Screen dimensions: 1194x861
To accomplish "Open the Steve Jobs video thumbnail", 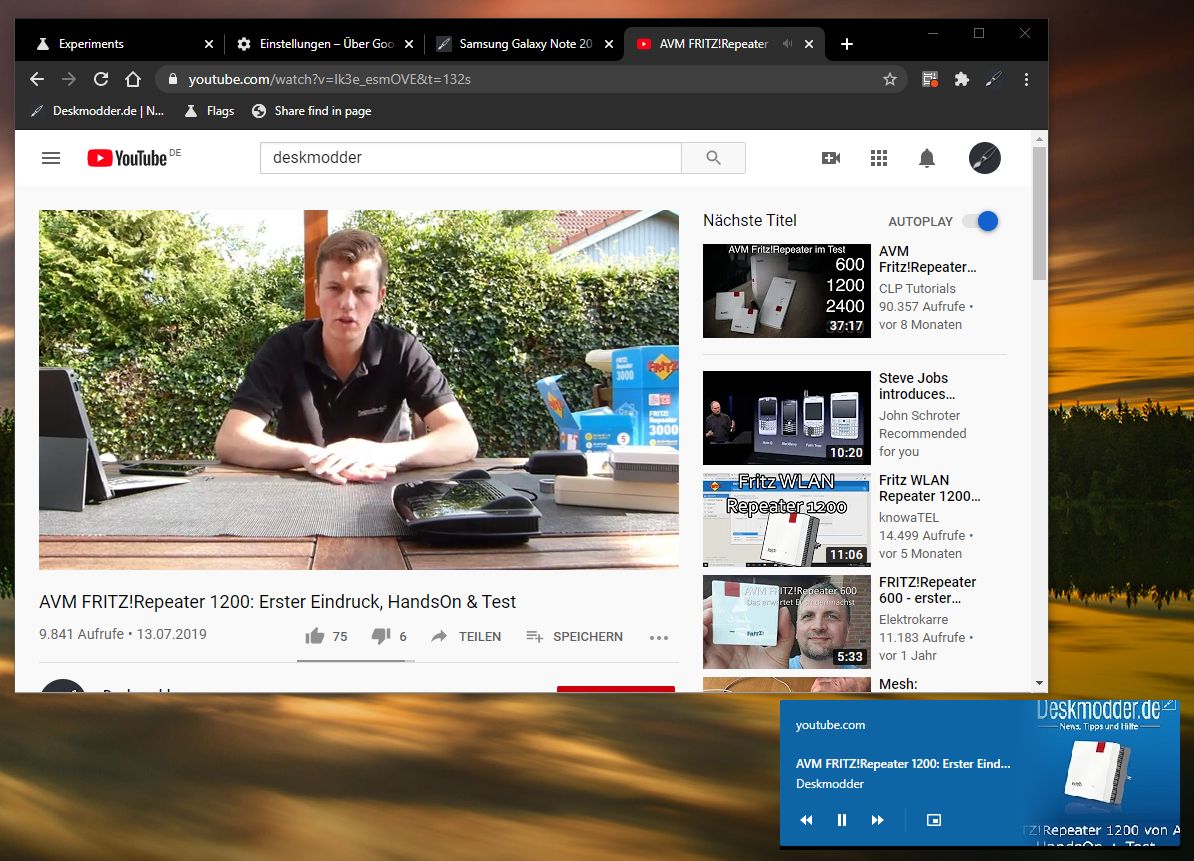I will tap(787, 418).
